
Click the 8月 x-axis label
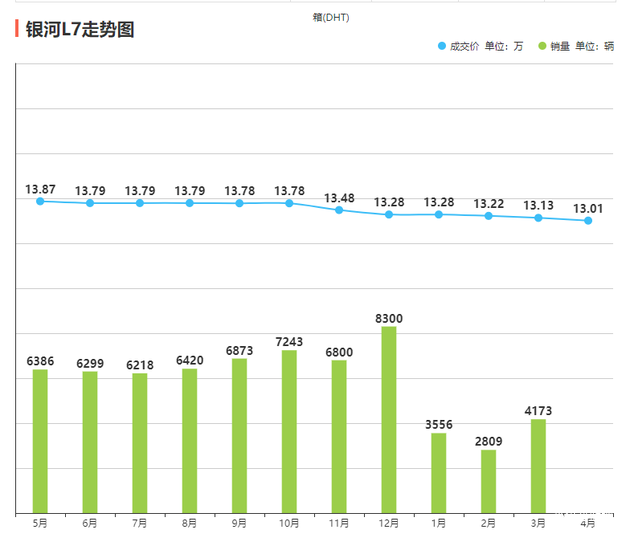189,523
